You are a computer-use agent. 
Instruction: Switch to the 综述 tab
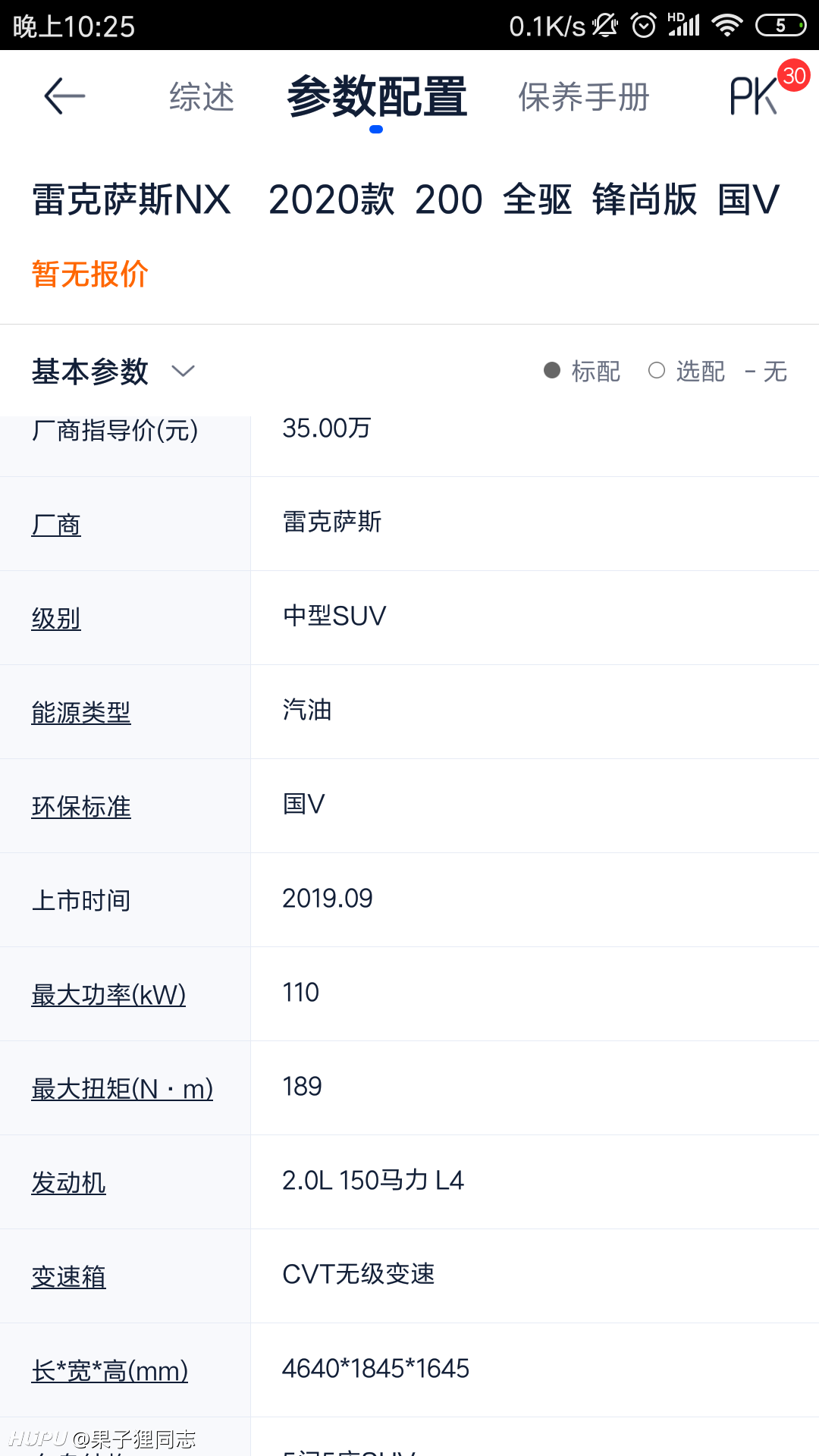pos(202,97)
